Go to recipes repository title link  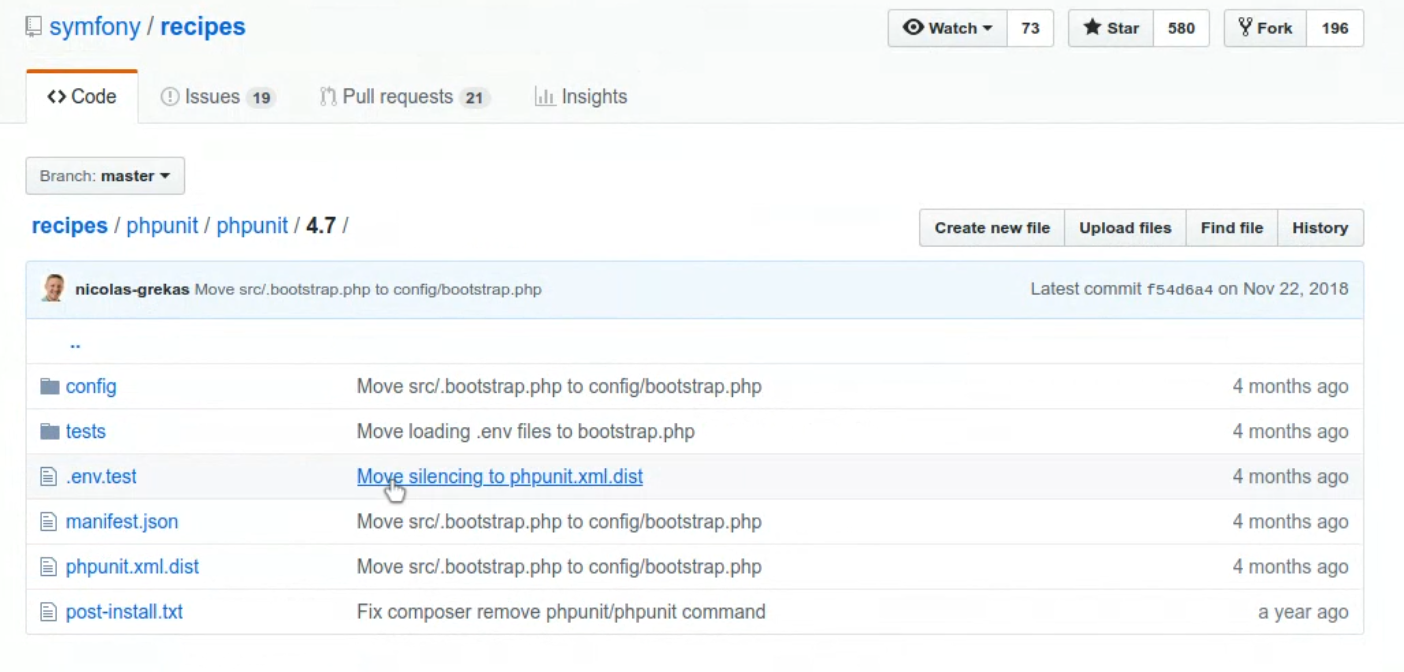point(203,27)
